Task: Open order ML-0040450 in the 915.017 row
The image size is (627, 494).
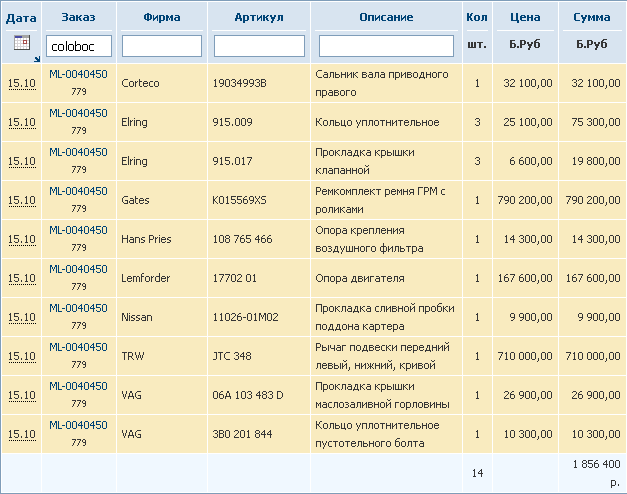Action: coord(78,152)
